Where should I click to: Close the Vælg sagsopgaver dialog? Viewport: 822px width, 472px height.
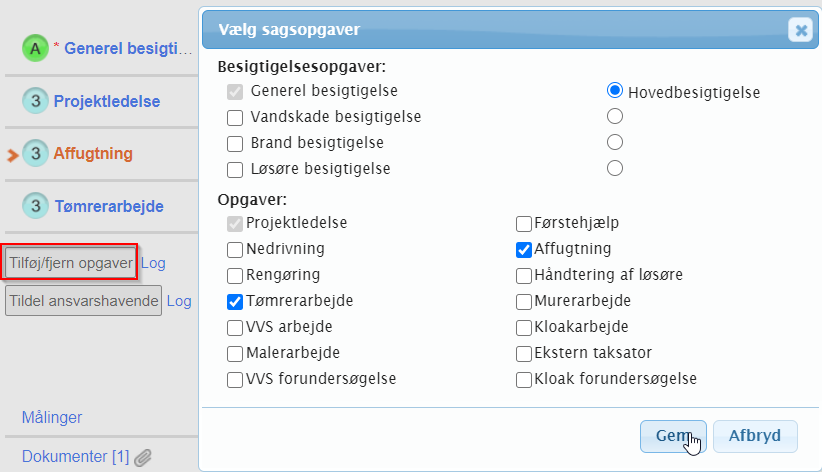pyautogui.click(x=800, y=30)
